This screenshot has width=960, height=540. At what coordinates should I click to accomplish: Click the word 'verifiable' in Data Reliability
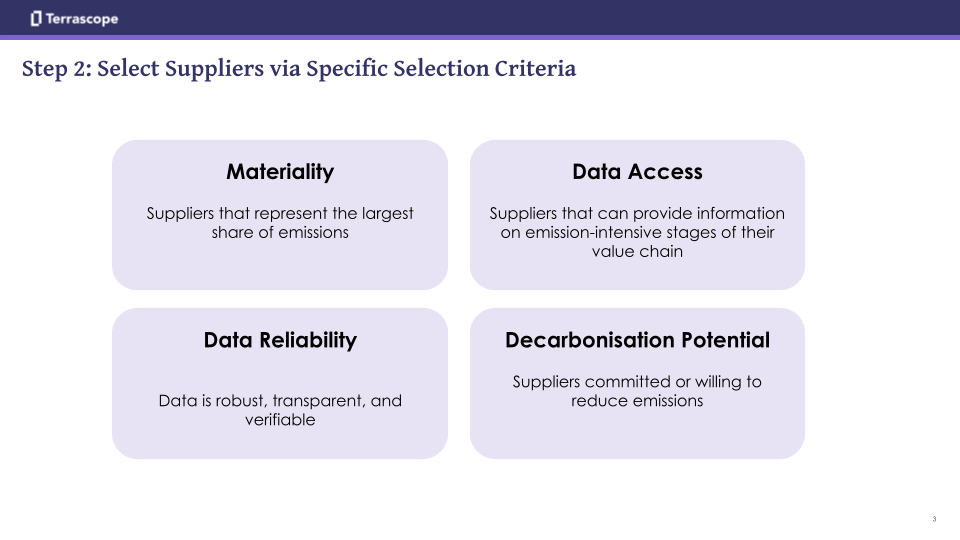[280, 420]
